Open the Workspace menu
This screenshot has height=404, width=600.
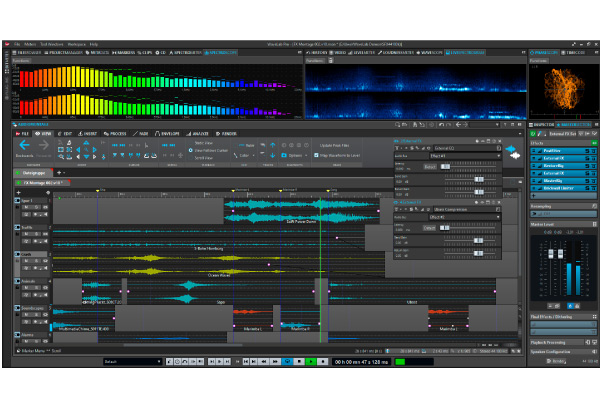pos(77,44)
